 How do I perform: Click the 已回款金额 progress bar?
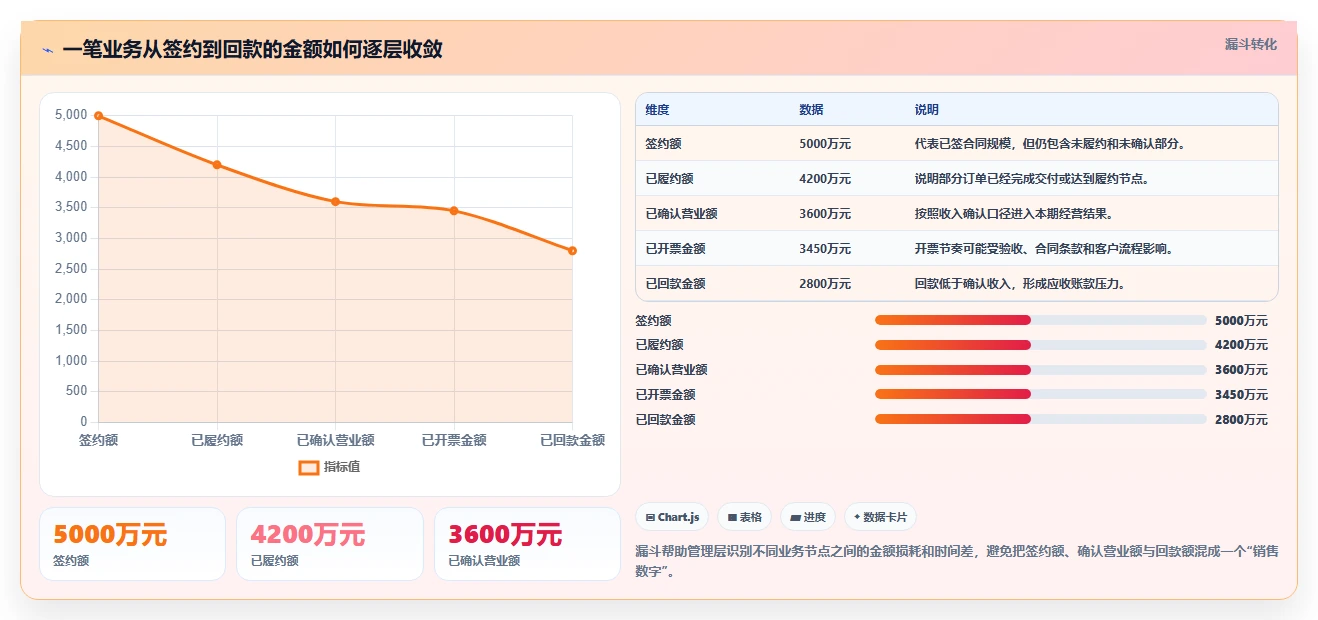[x=1040, y=419]
